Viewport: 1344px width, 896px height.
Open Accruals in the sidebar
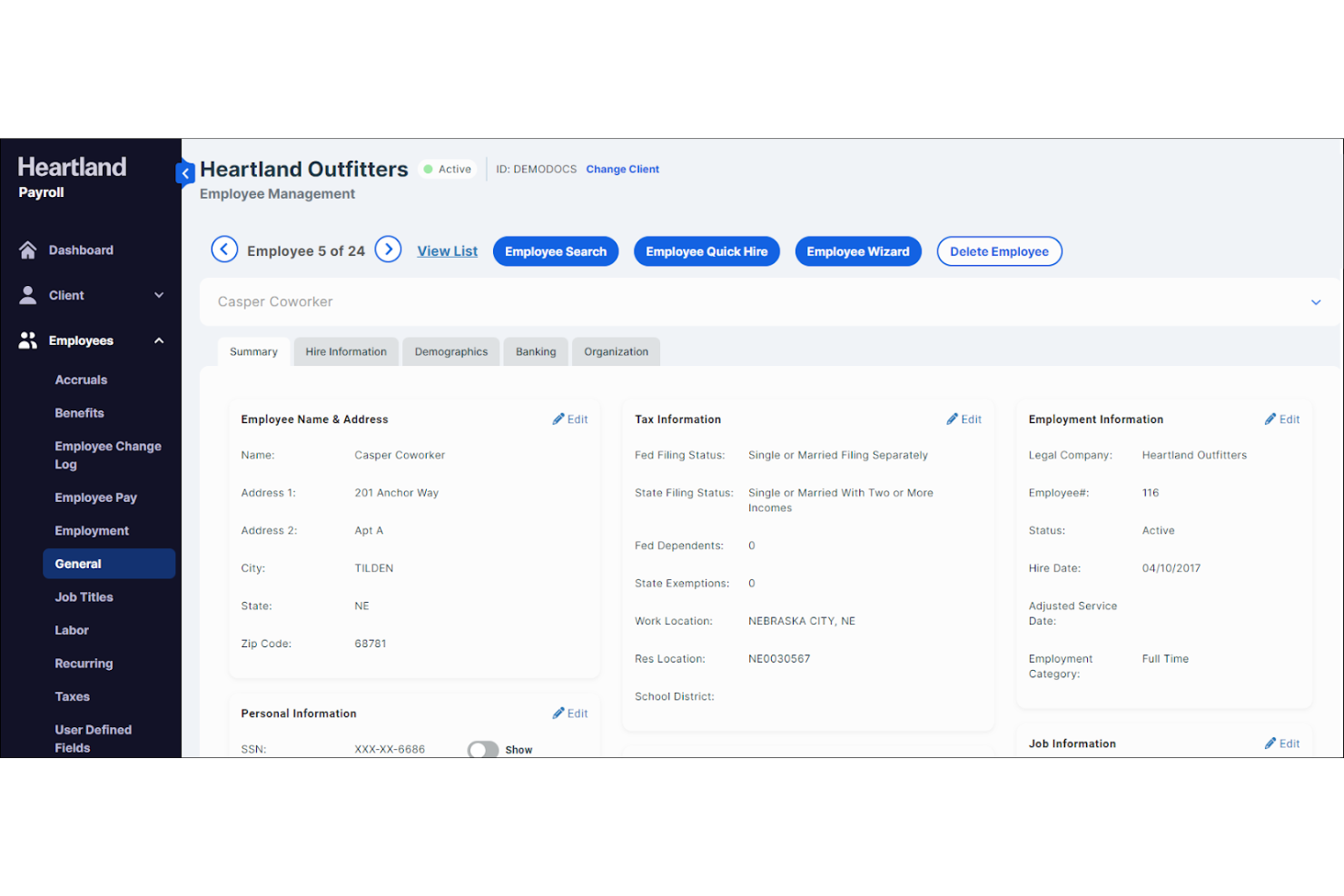(x=81, y=379)
